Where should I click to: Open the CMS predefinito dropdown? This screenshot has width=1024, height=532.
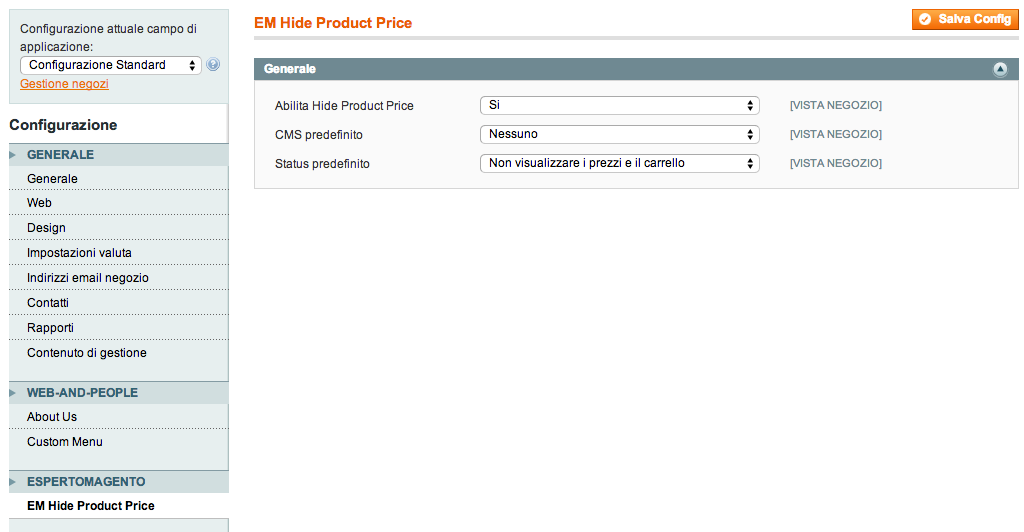[x=620, y=134]
